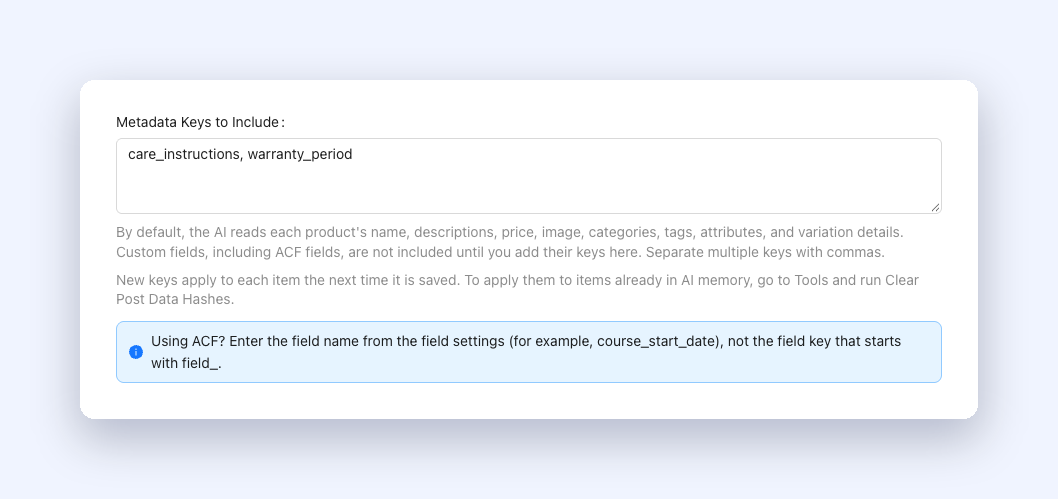Click the 'Using ACF?' notice text
The width and height of the screenshot is (1058, 499).
(x=526, y=352)
